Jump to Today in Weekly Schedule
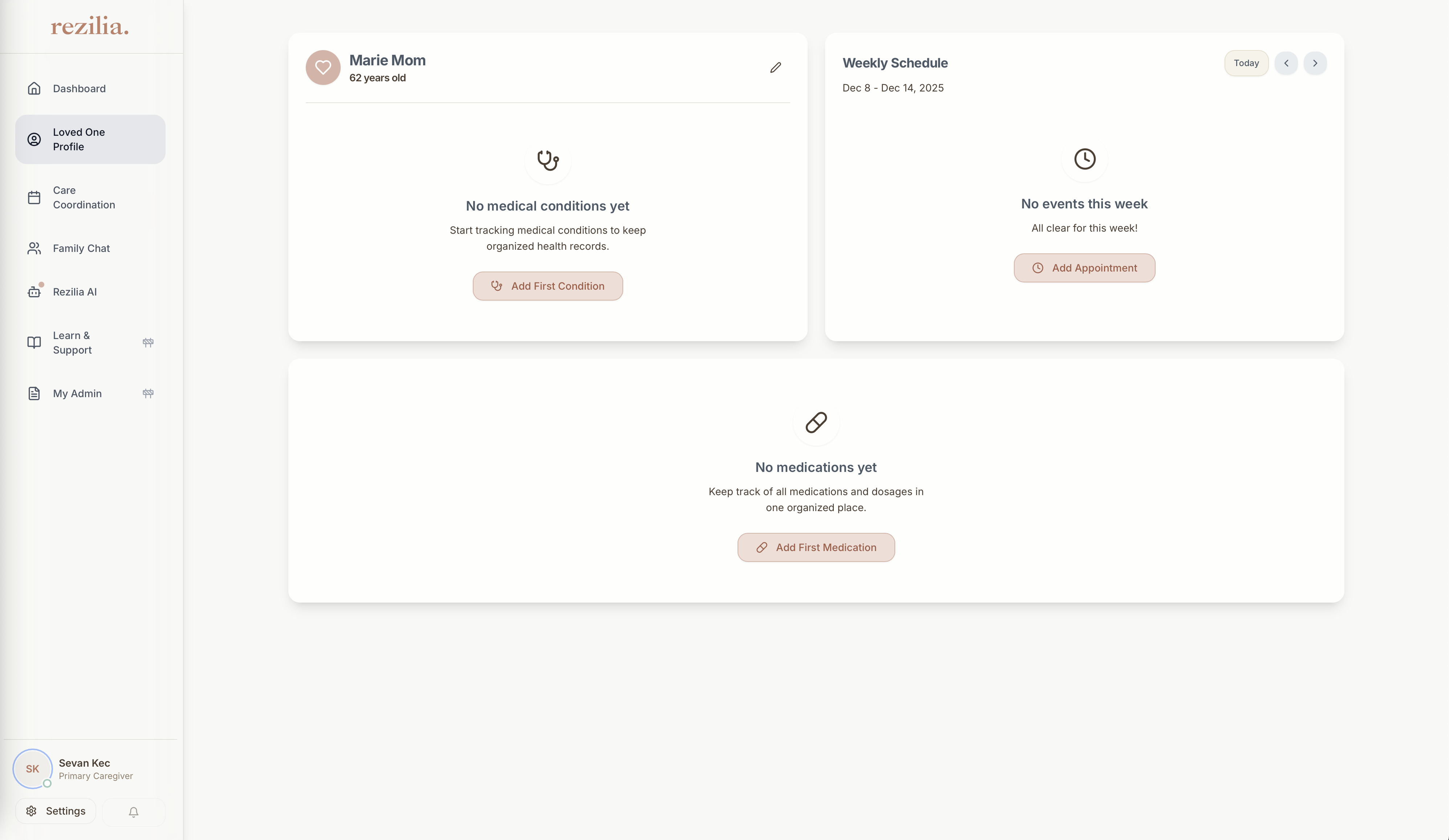 click(x=1246, y=63)
